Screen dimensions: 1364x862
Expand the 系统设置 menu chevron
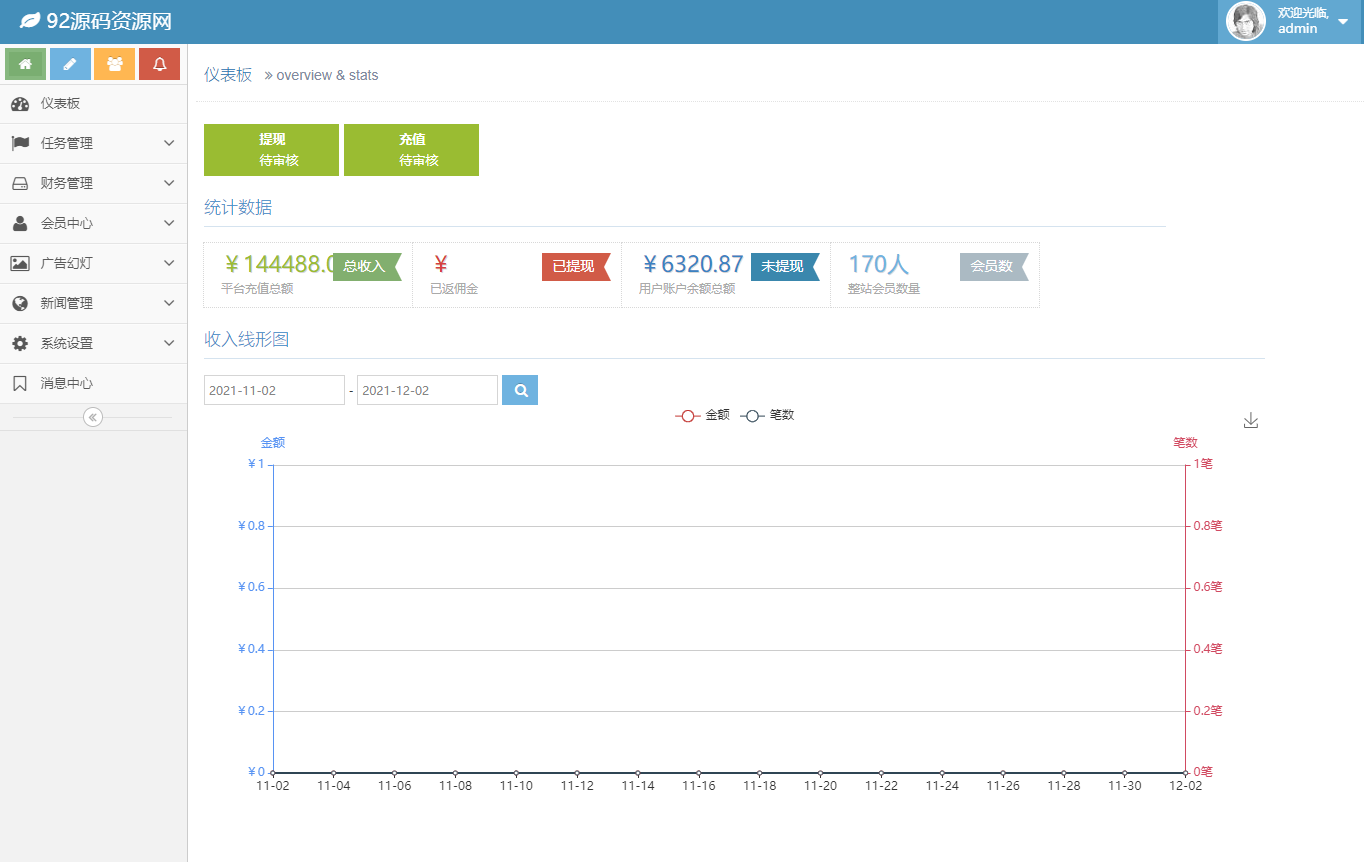coord(169,343)
